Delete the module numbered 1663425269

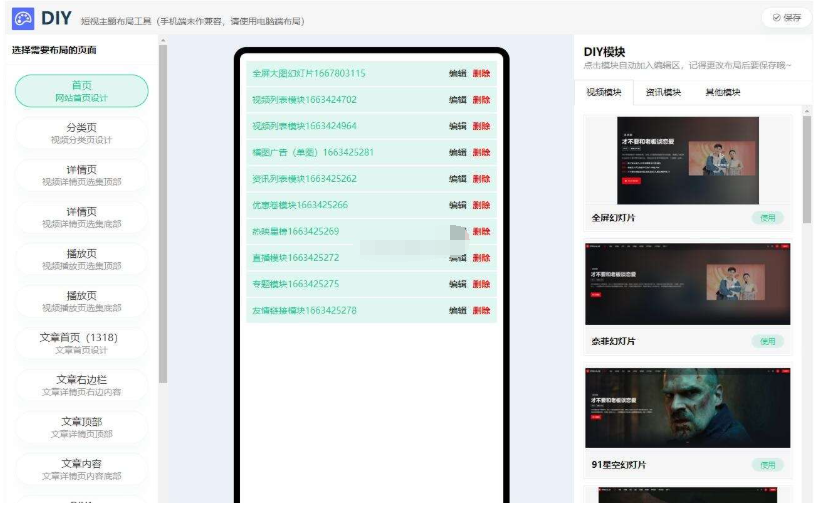pyautogui.click(x=481, y=231)
